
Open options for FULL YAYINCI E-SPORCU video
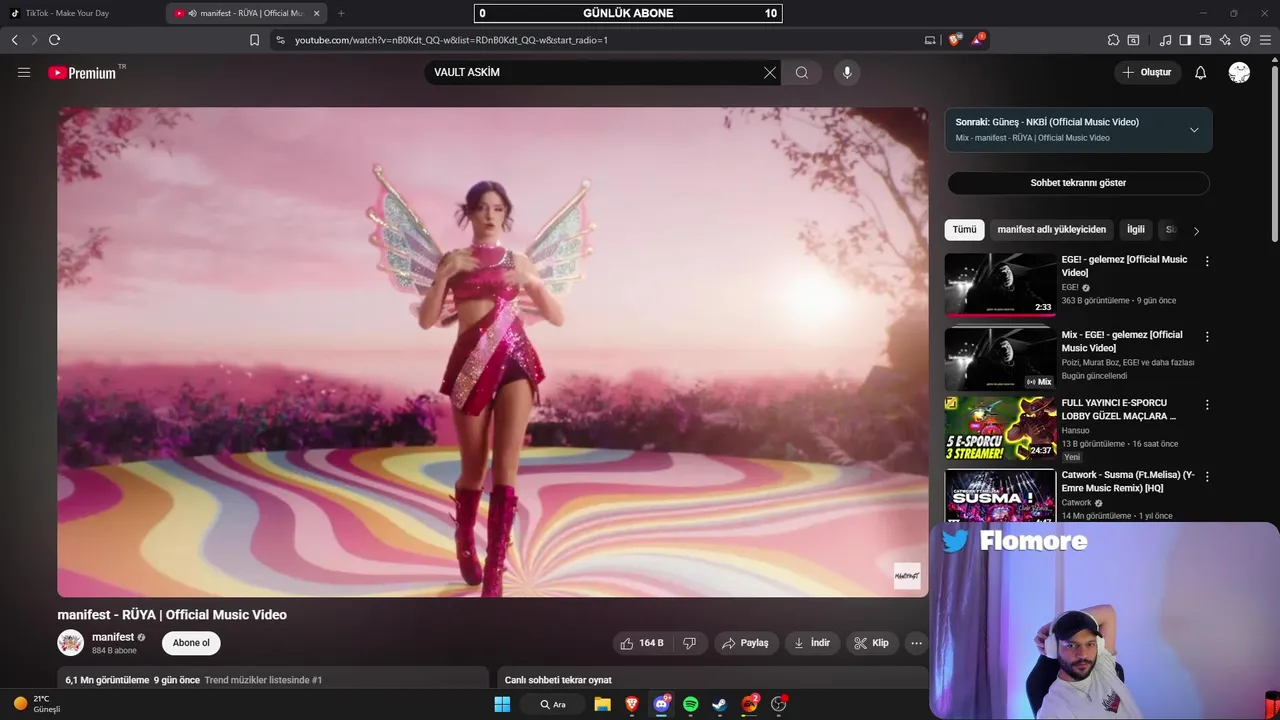1207,405
